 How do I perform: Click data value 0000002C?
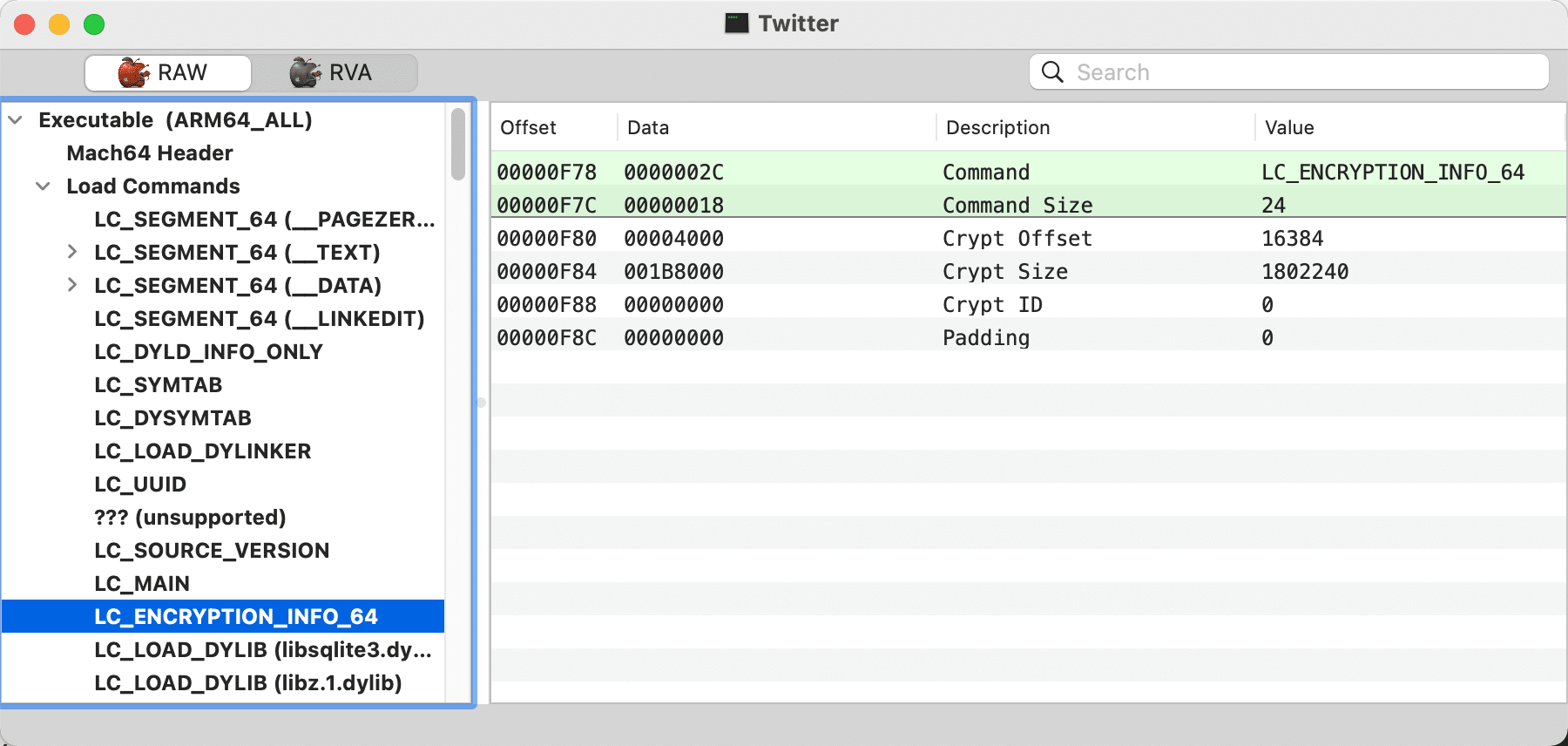673,173
